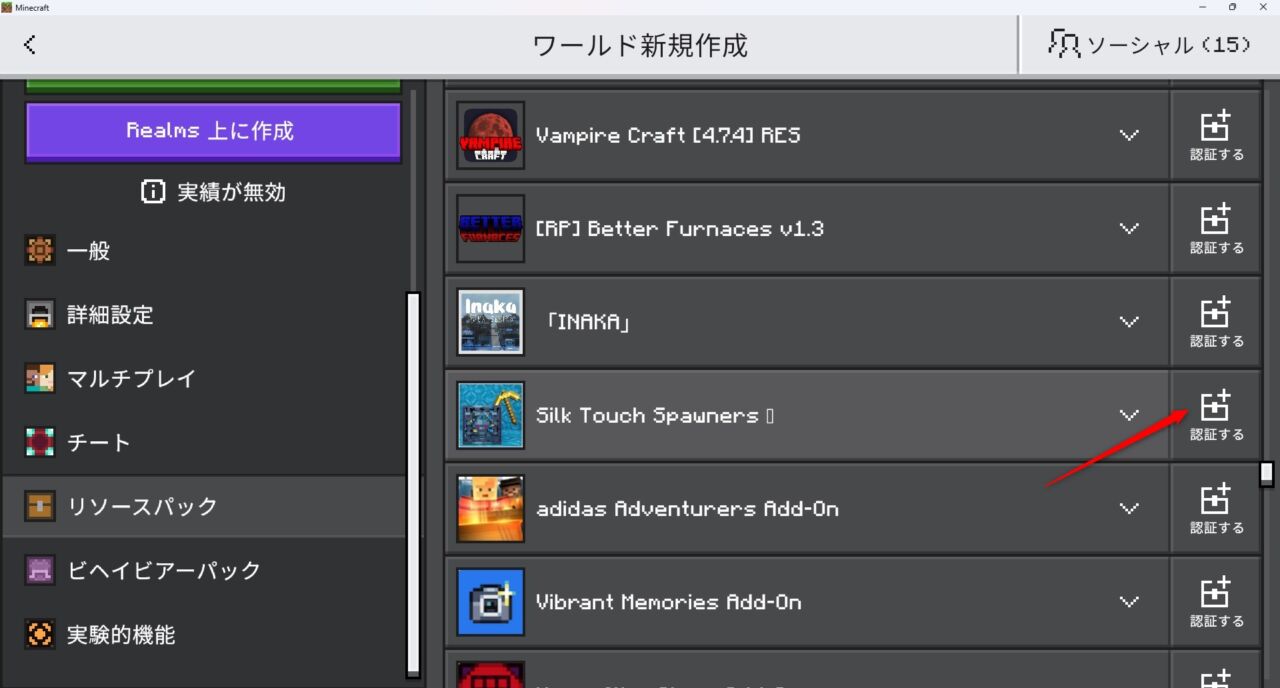Click the left sidebar scrollbar

click(413, 485)
